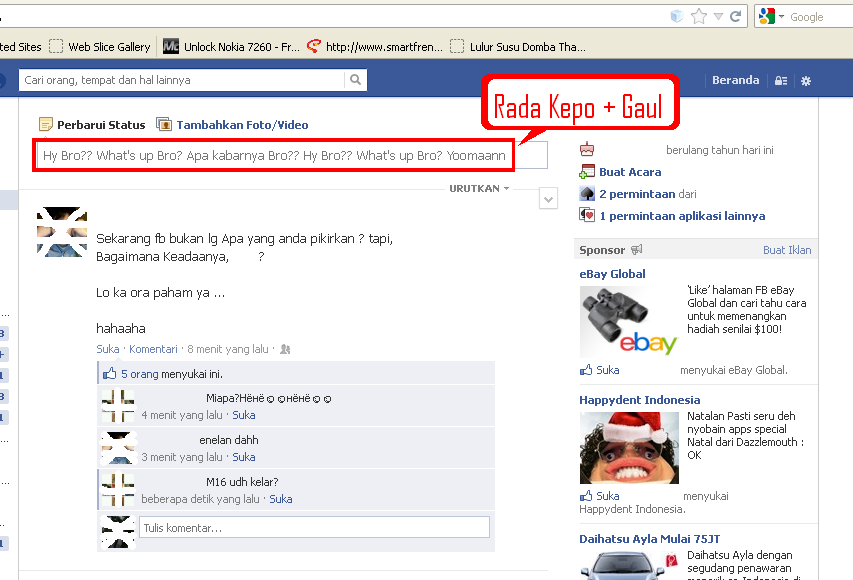Select Beranda in the Facebook navigation
This screenshot has width=853, height=580.
coord(735,80)
